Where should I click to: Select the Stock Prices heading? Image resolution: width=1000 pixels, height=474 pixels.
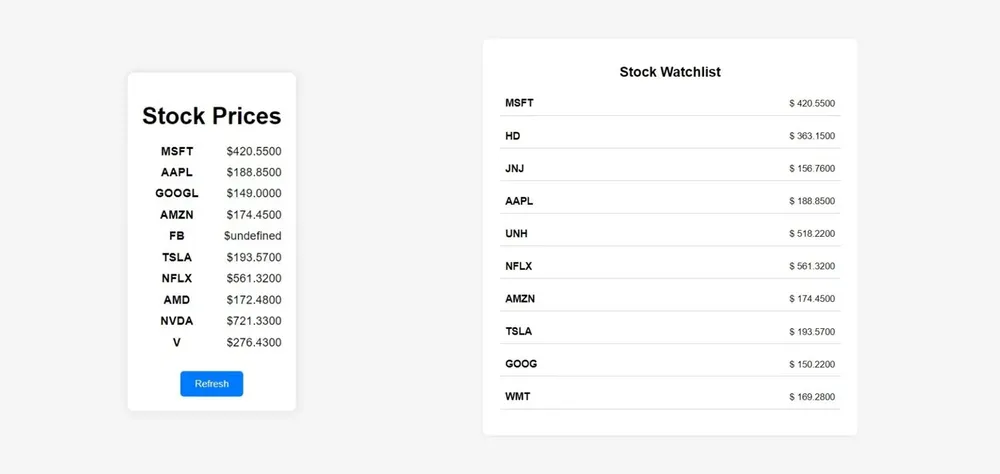[211, 116]
